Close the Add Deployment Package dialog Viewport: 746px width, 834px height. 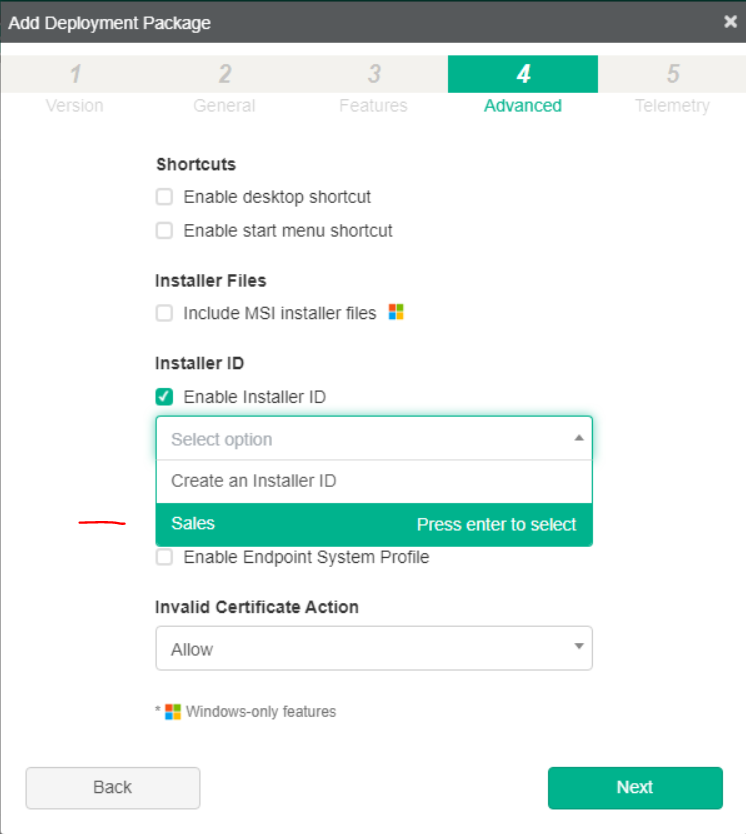(x=730, y=22)
